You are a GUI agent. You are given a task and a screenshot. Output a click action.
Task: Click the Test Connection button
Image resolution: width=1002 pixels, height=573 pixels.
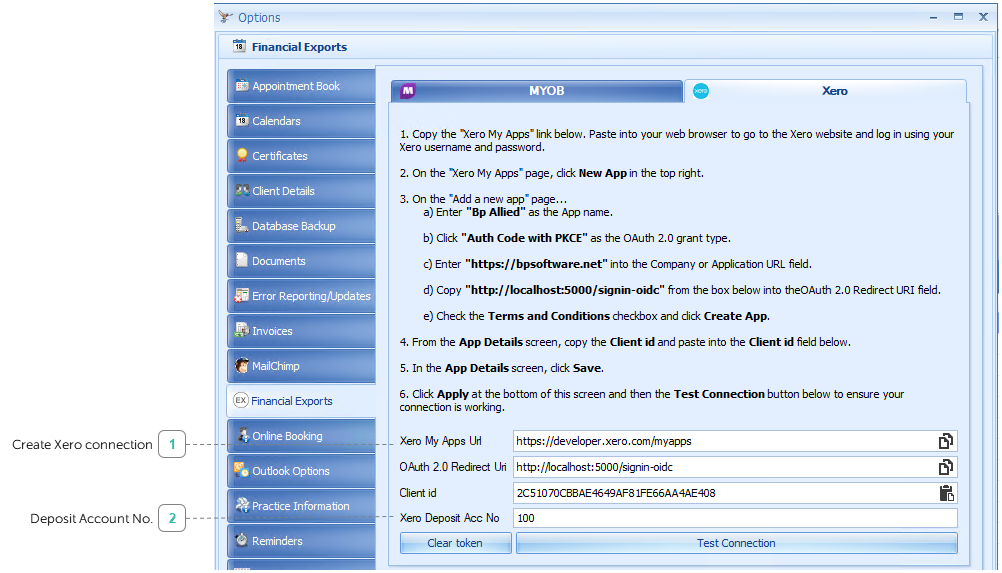click(x=736, y=543)
